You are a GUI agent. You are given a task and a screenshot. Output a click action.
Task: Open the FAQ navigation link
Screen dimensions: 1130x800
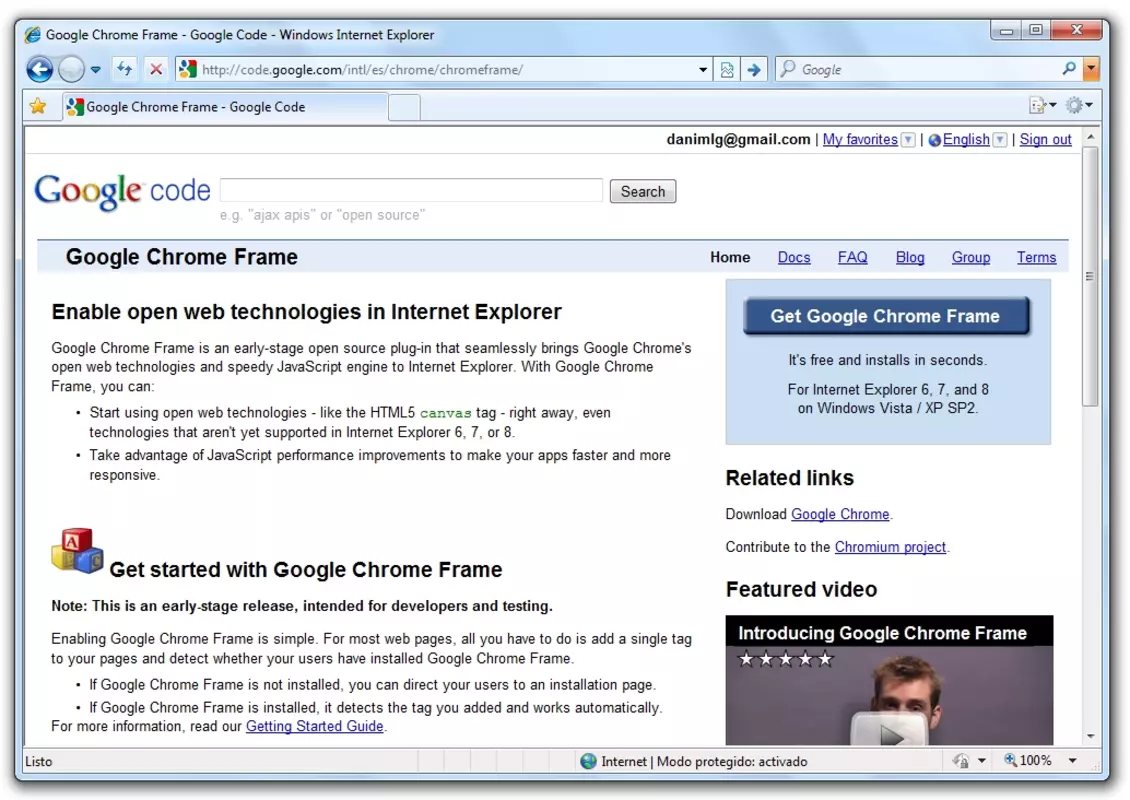[853, 257]
